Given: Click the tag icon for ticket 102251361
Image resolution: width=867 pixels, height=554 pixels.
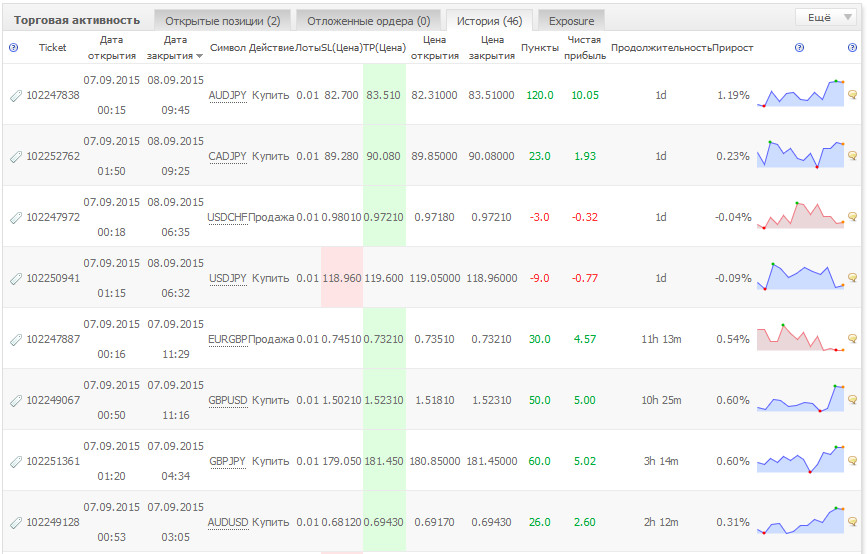Looking at the screenshot, I should click(x=16, y=462).
